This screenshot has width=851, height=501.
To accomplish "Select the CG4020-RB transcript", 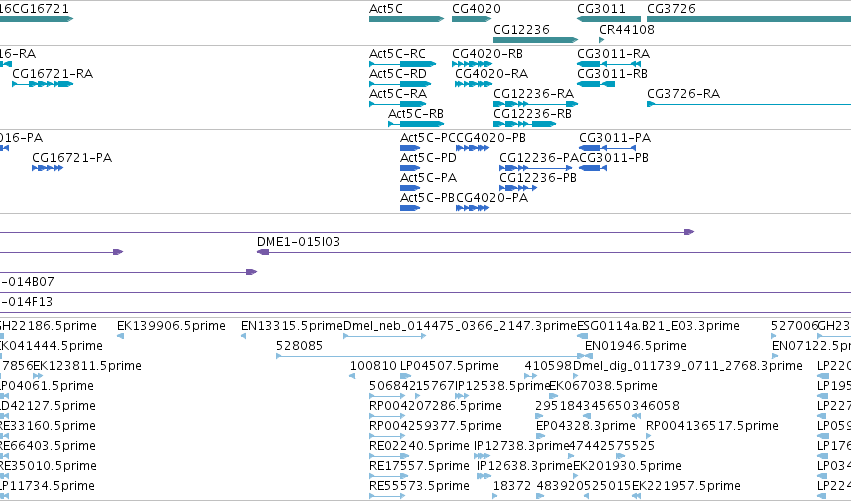I will [472, 64].
